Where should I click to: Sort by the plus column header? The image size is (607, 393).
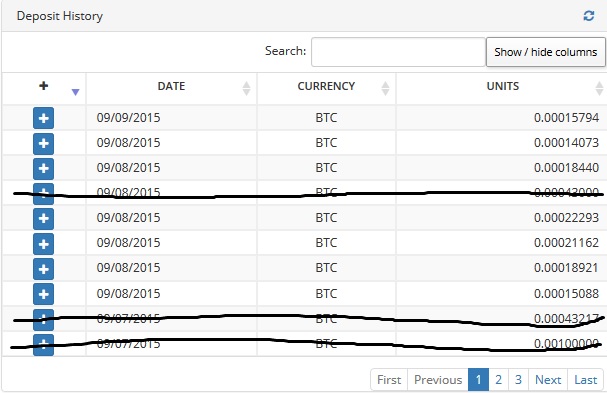click(x=44, y=88)
